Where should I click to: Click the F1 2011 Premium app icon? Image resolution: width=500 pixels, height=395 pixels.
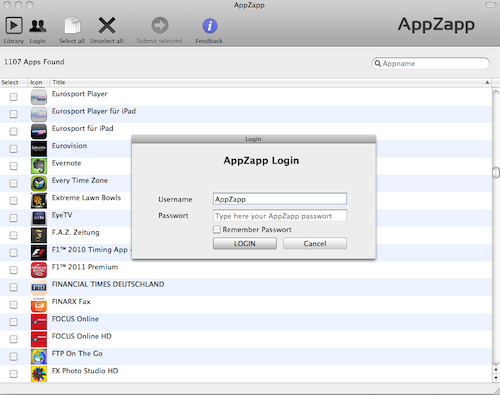(39, 270)
